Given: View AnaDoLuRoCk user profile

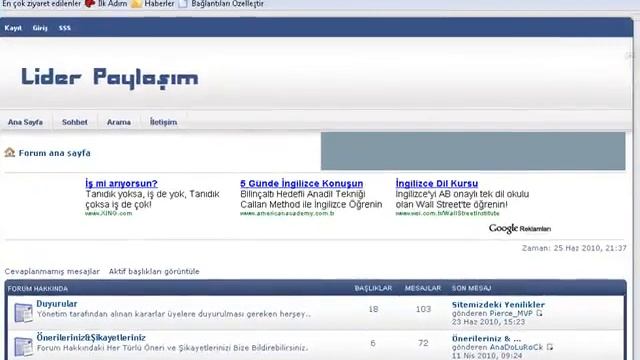Looking at the screenshot, I should tap(517, 347).
